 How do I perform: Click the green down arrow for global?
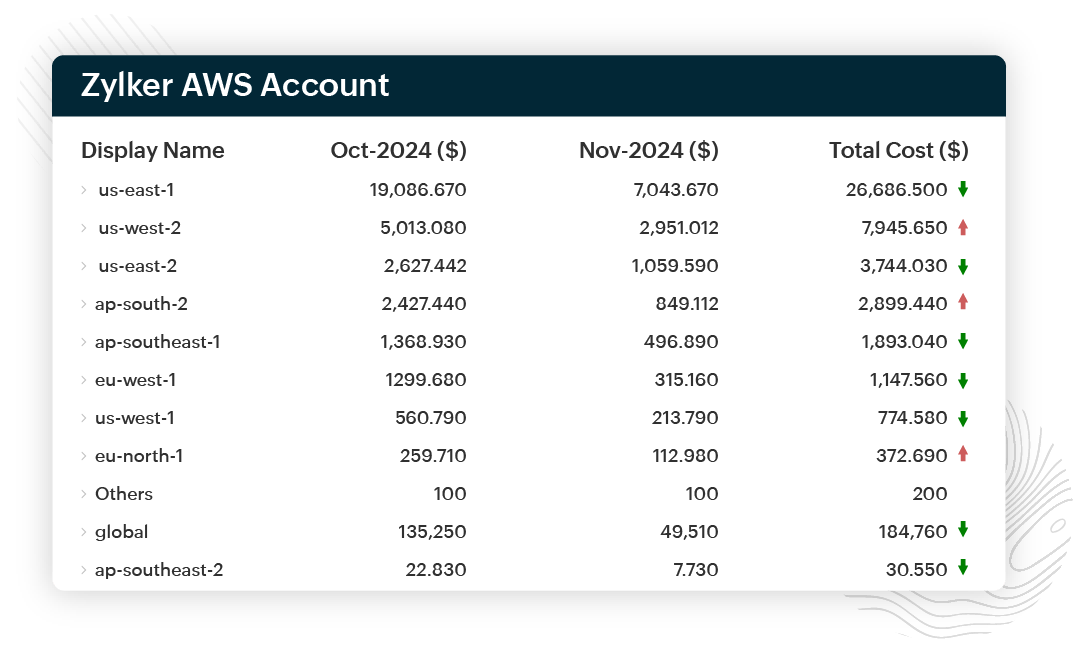[963, 531]
